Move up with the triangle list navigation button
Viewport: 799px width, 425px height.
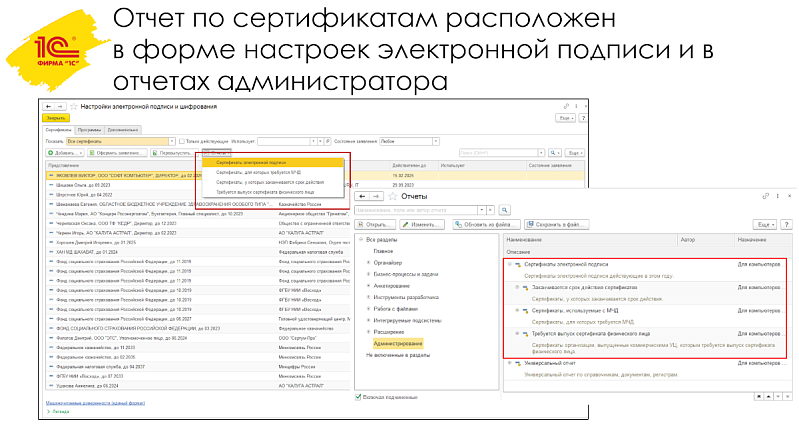click(x=769, y=396)
